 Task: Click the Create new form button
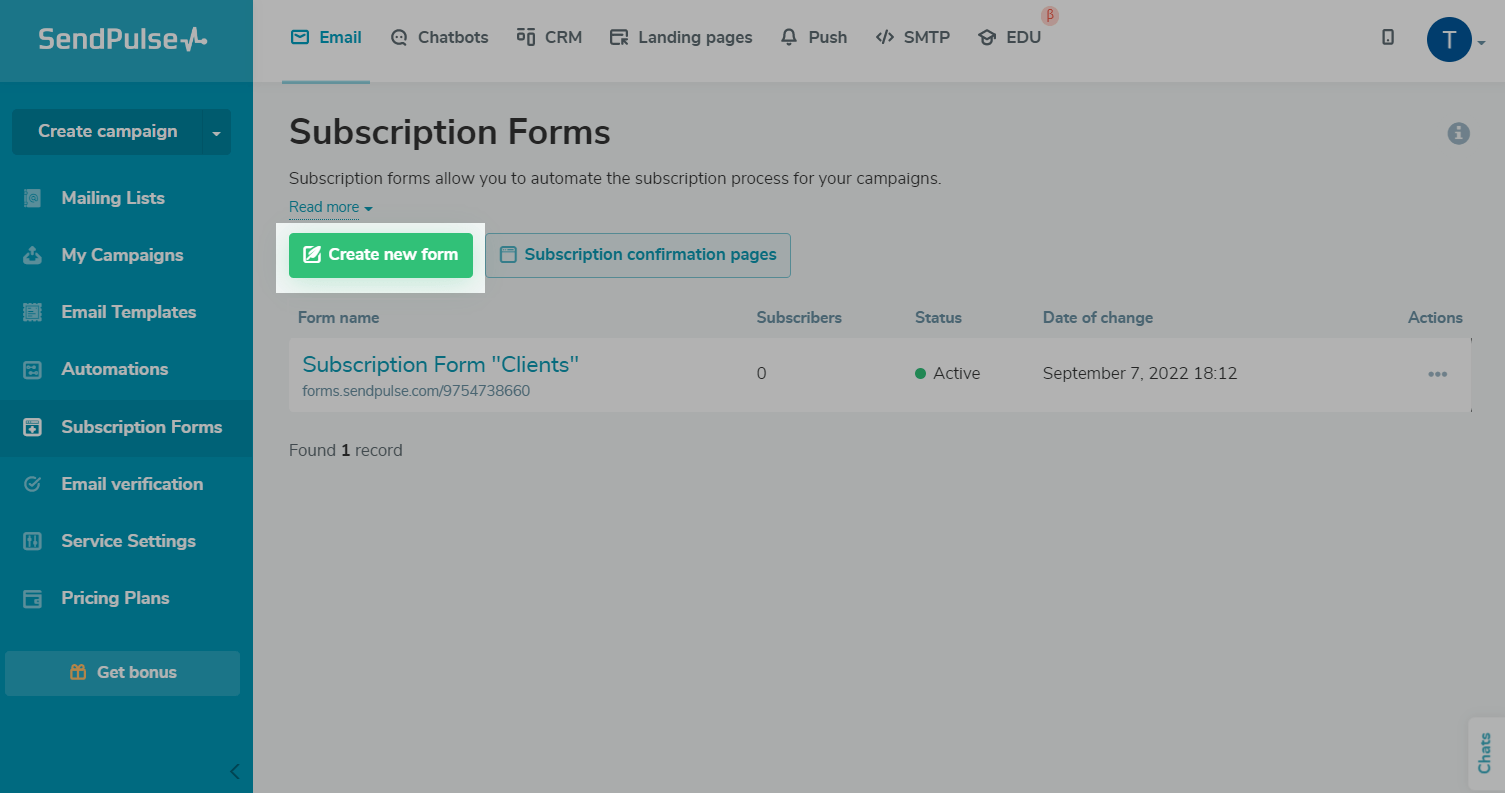381,255
